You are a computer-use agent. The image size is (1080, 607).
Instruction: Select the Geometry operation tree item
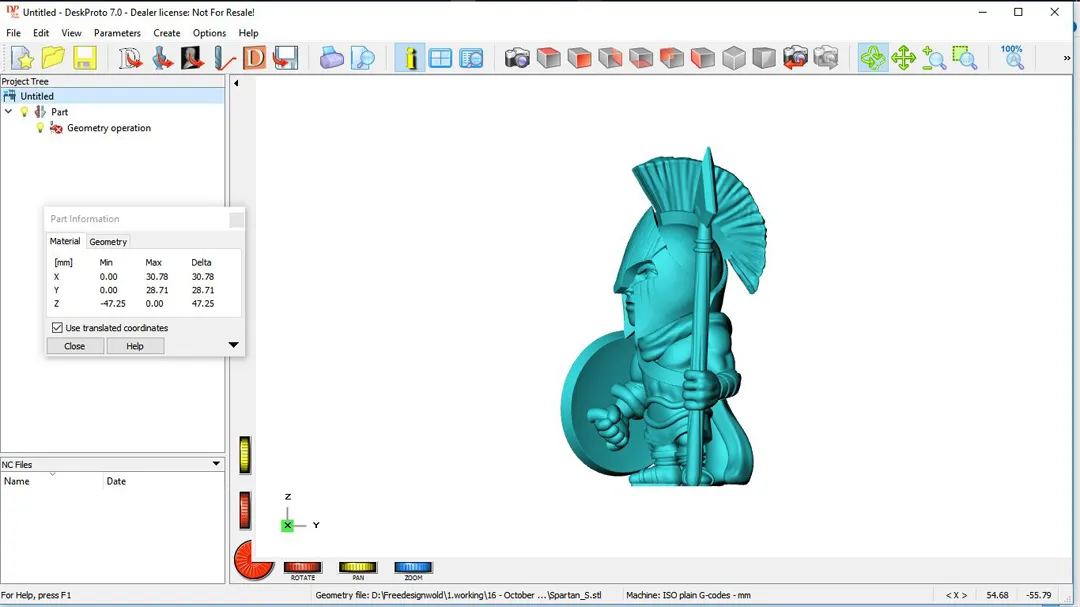tap(109, 128)
